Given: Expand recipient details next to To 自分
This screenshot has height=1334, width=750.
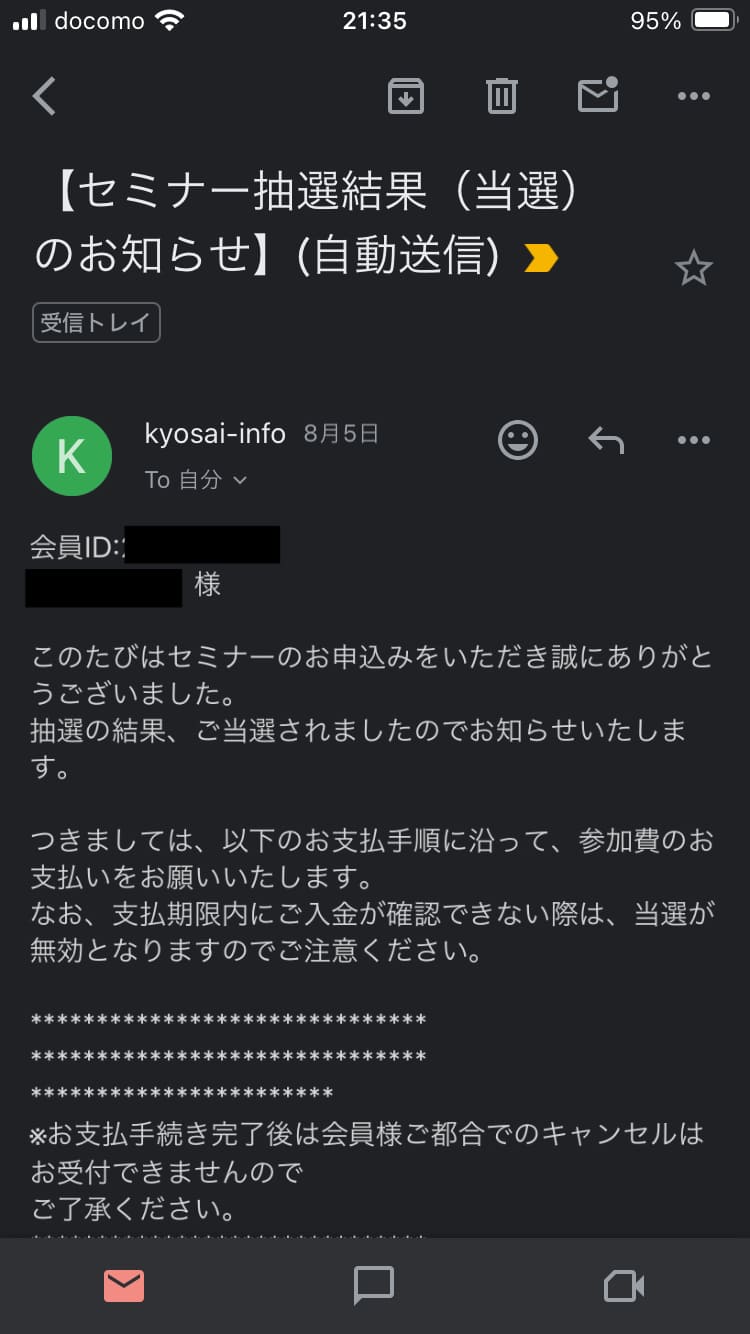Looking at the screenshot, I should tap(239, 481).
